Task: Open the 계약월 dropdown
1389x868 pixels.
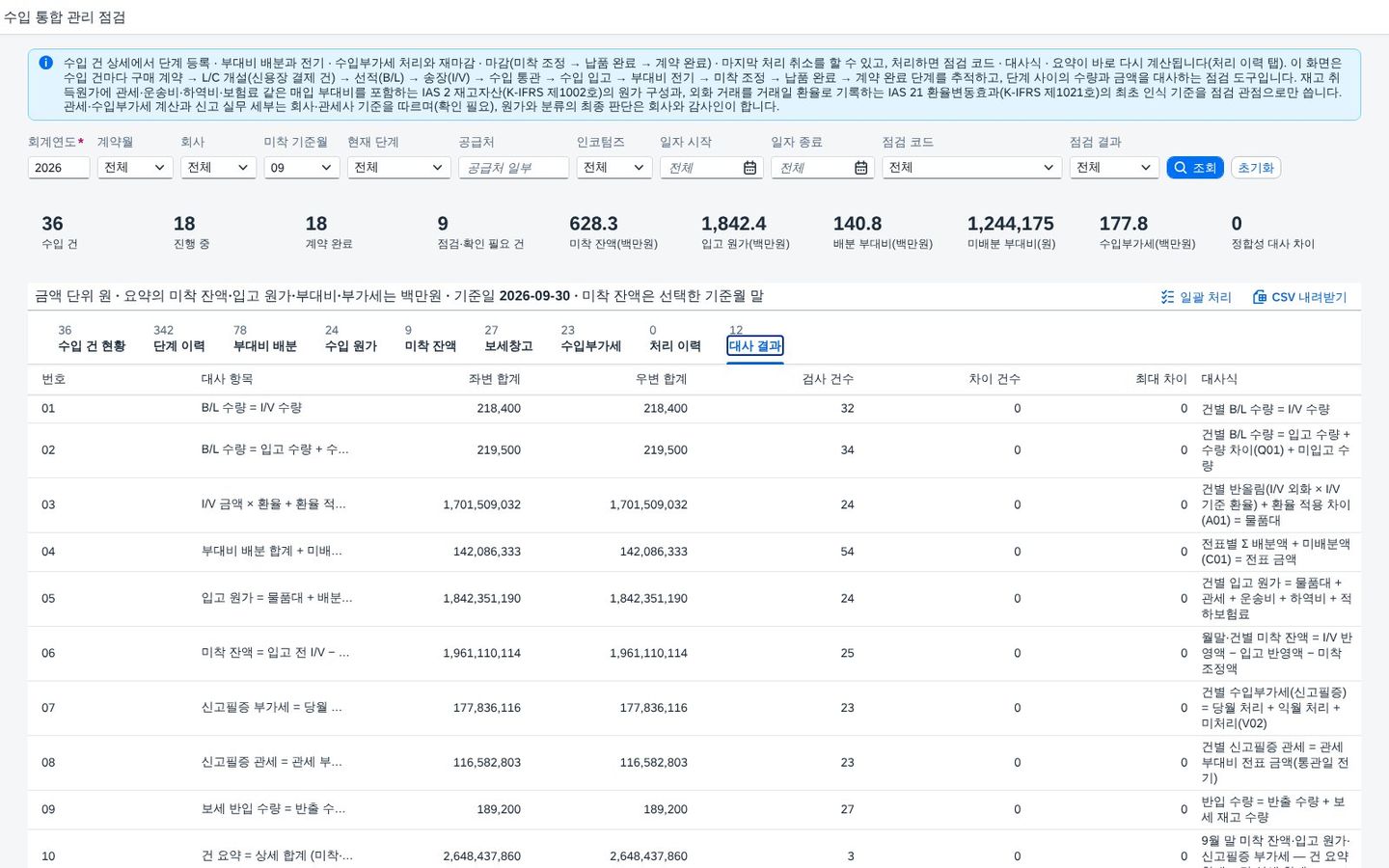Action: coord(135,168)
